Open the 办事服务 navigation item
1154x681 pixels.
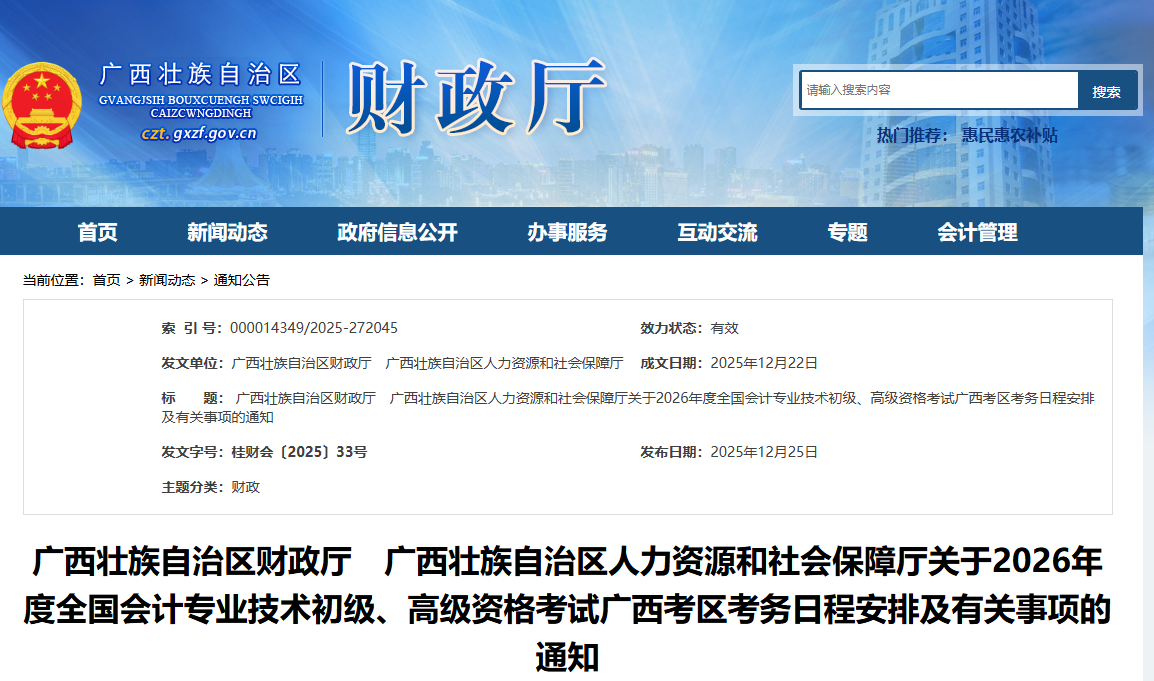pyautogui.click(x=567, y=232)
